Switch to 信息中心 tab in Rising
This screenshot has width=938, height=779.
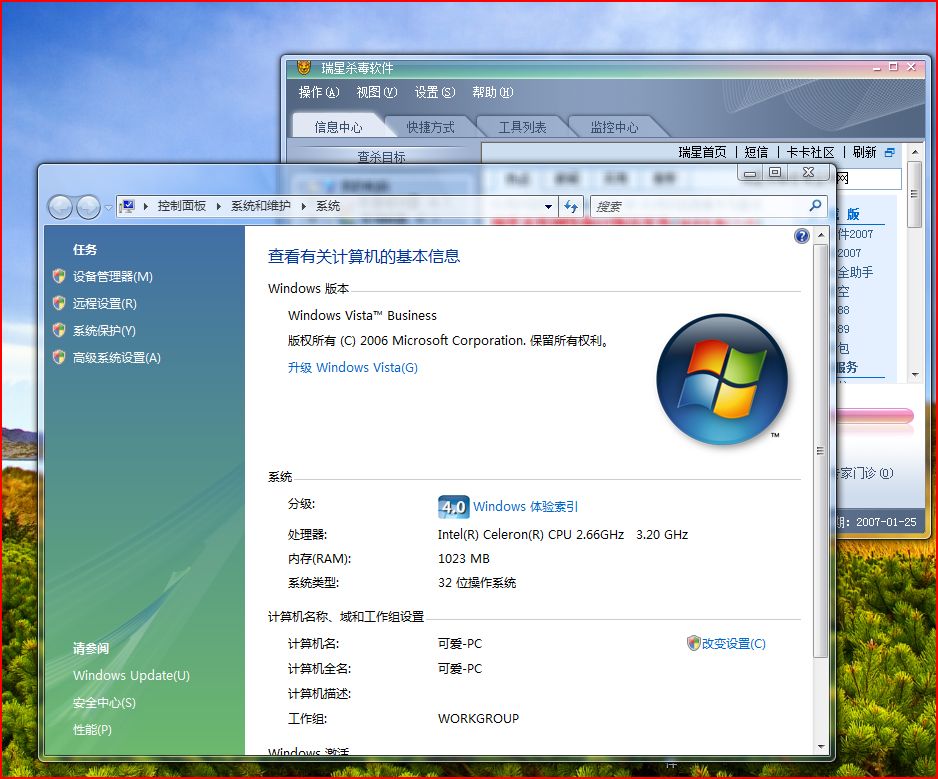(x=339, y=127)
